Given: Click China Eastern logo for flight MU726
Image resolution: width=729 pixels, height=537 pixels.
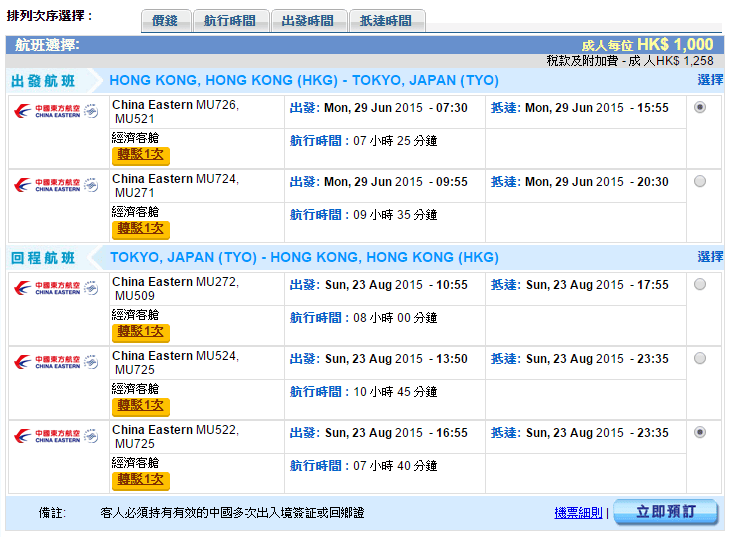Looking at the screenshot, I should 56,110.
